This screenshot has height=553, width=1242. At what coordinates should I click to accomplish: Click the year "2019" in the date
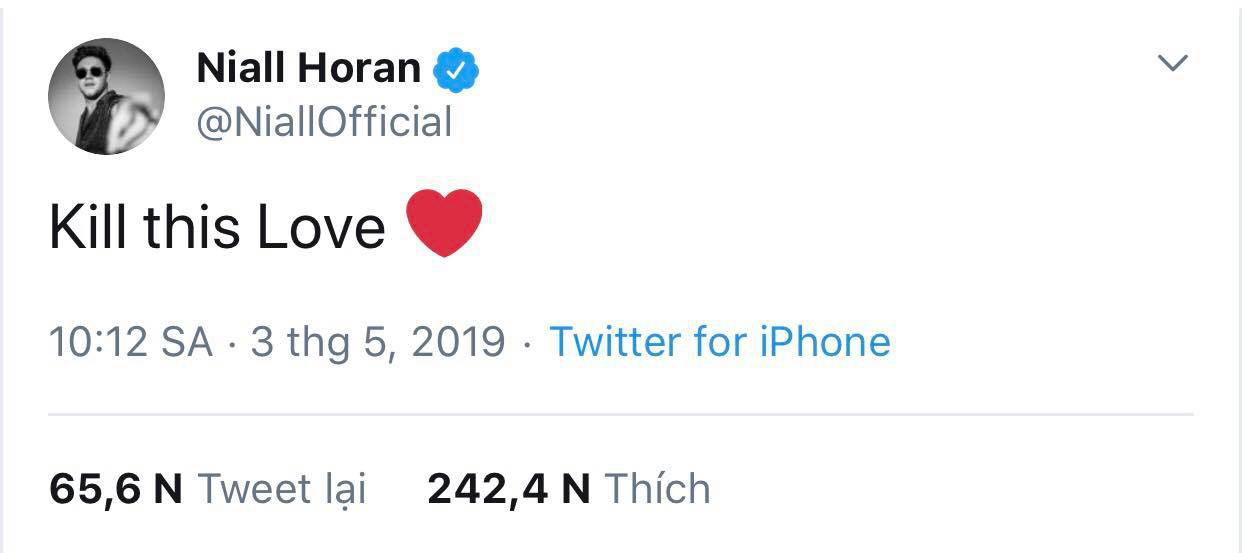(x=458, y=342)
